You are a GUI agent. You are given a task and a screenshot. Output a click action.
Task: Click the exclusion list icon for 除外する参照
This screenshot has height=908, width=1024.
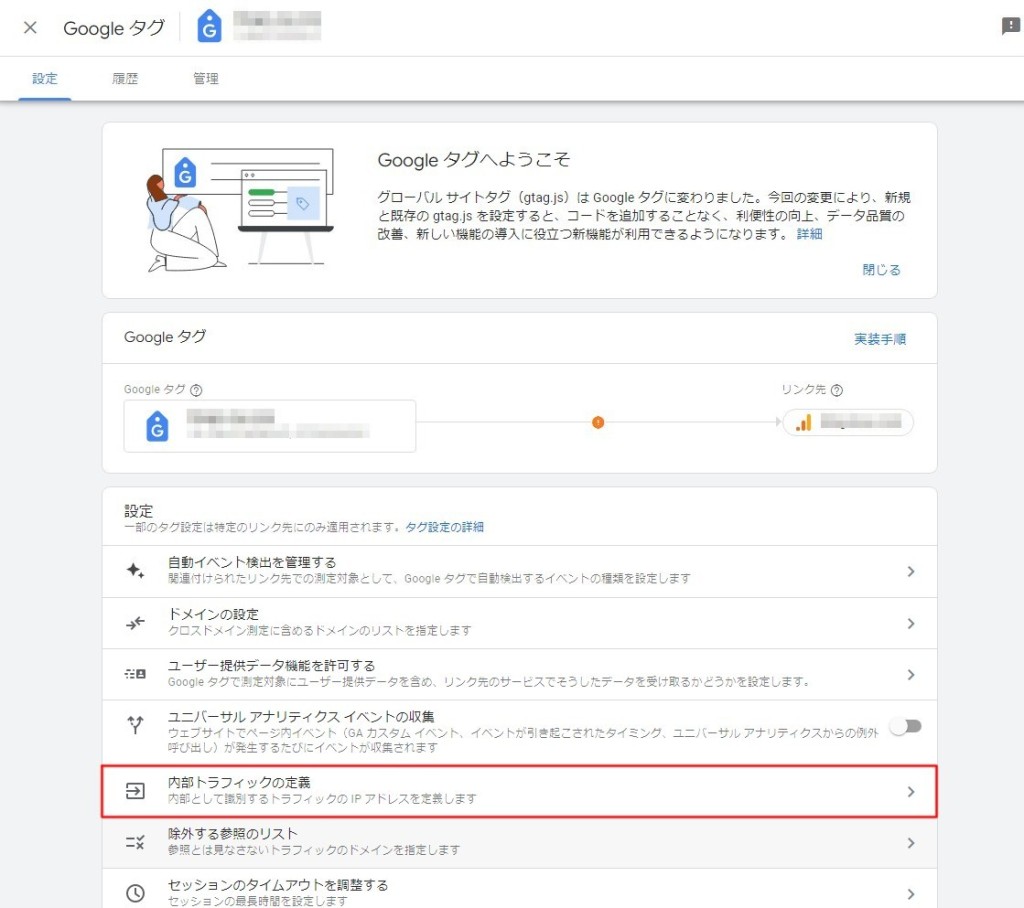point(135,842)
